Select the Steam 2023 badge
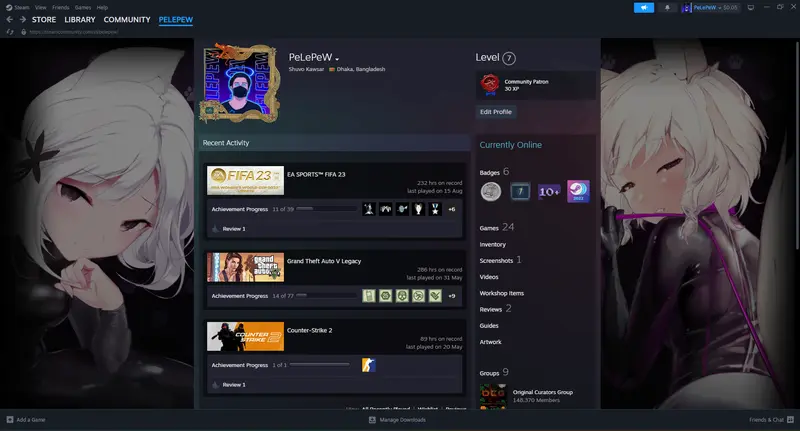The image size is (800, 431). point(578,191)
